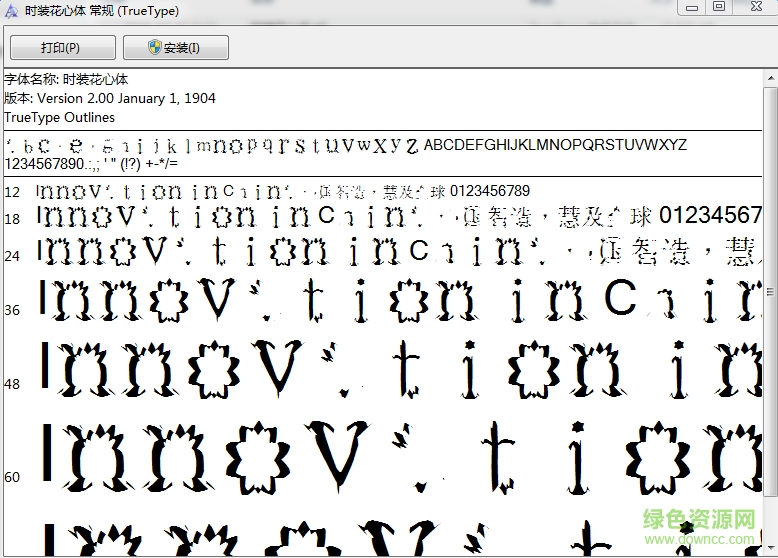Click the 安装(I) install button

click(176, 48)
